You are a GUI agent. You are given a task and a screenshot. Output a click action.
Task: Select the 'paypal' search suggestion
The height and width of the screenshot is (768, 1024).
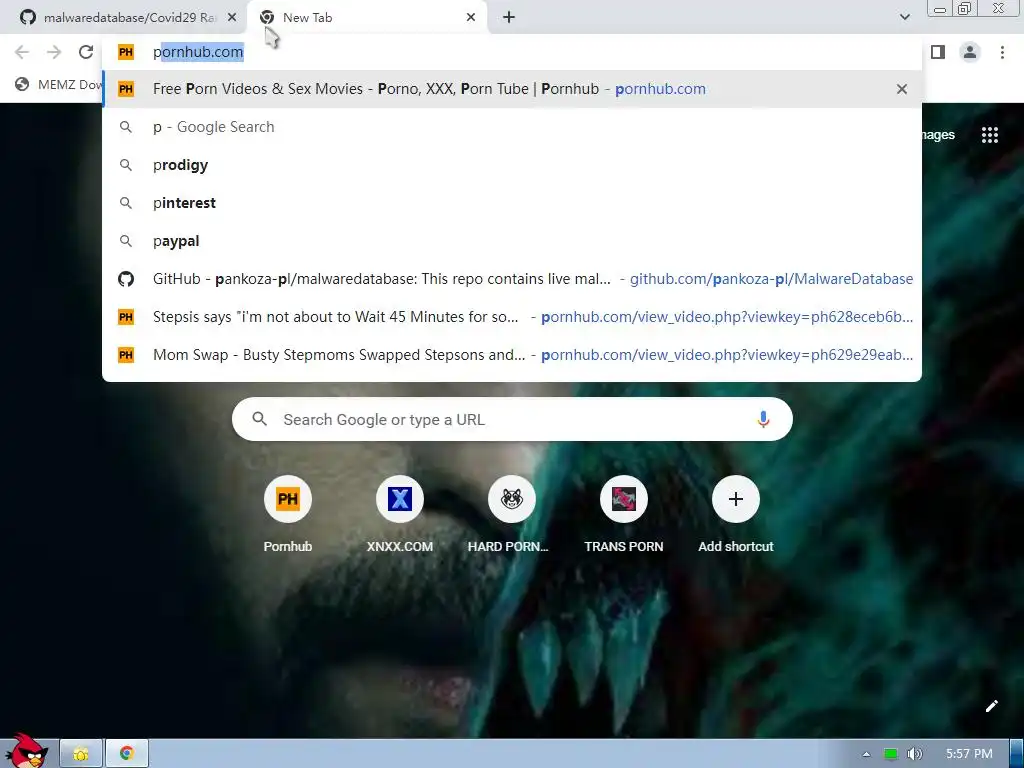(511, 240)
